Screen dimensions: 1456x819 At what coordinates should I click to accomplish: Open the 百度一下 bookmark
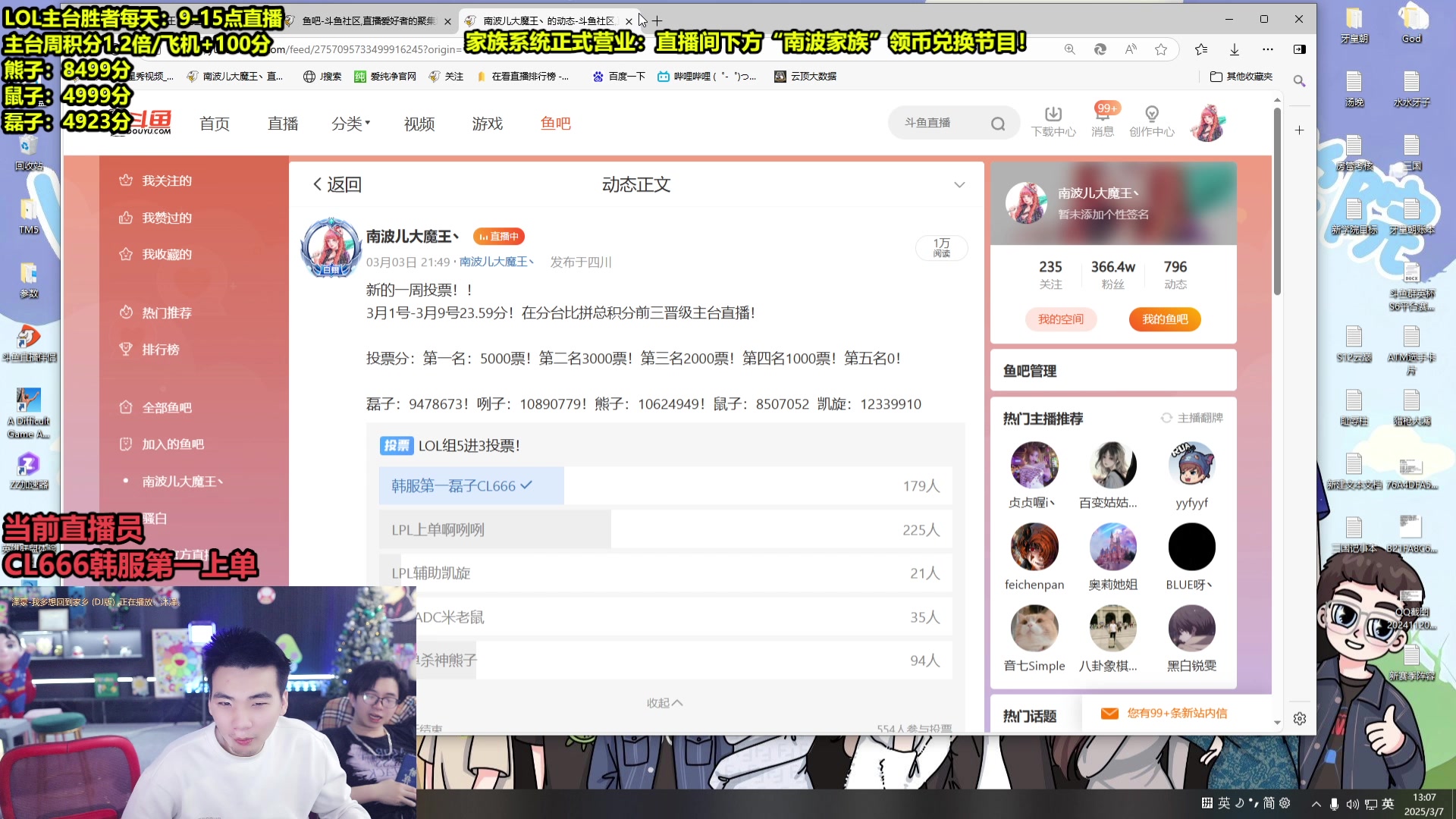pyautogui.click(x=619, y=77)
